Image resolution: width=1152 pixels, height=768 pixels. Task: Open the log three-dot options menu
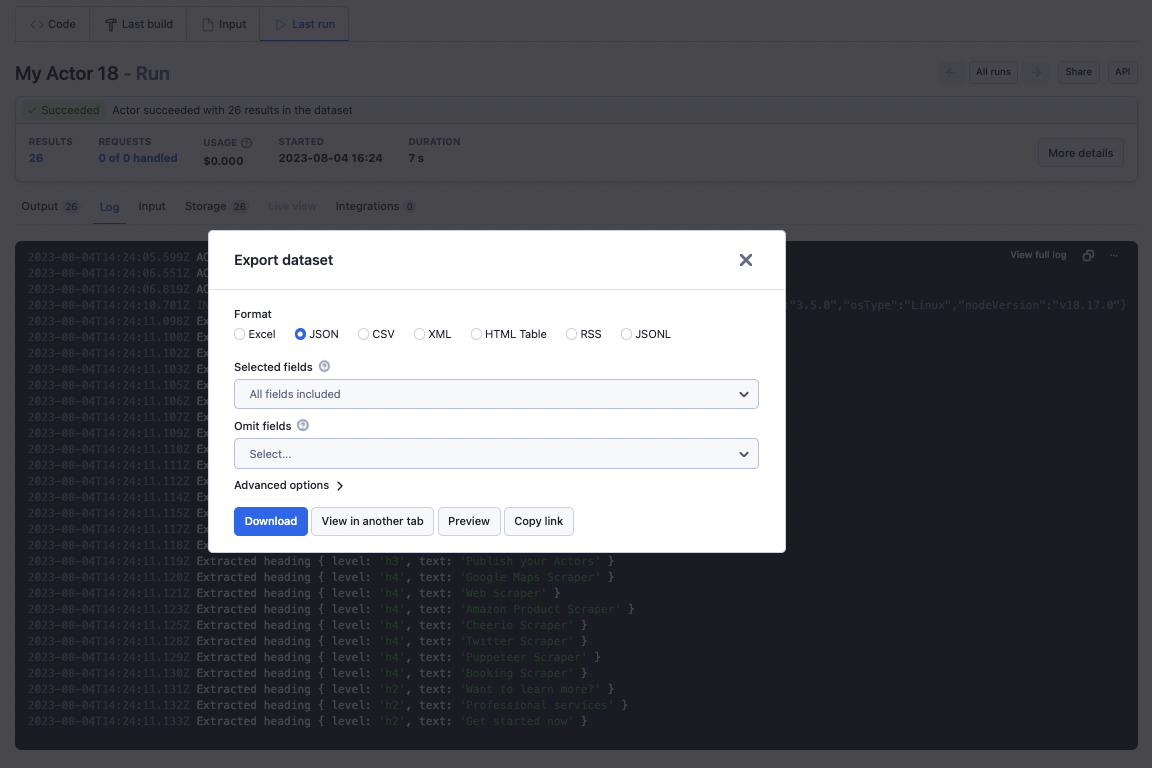click(x=1114, y=255)
